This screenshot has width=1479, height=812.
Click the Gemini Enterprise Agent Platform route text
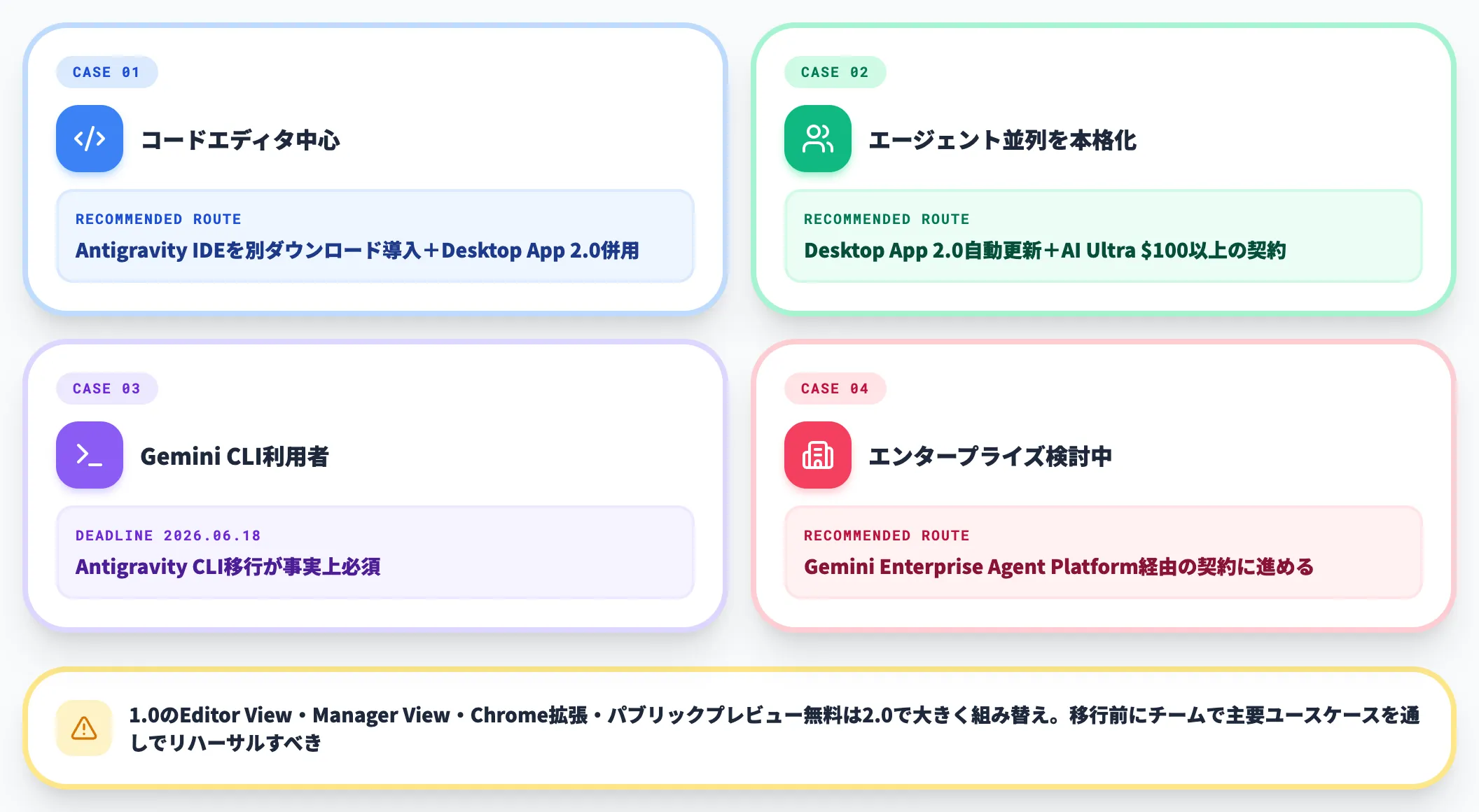[1059, 567]
